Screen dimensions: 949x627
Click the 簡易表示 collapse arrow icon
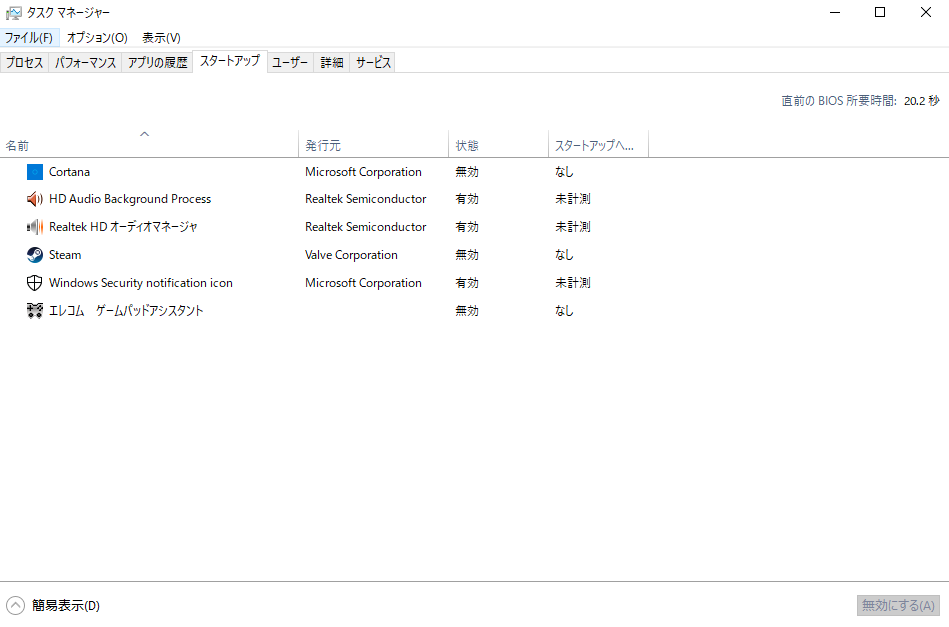pyautogui.click(x=15, y=605)
